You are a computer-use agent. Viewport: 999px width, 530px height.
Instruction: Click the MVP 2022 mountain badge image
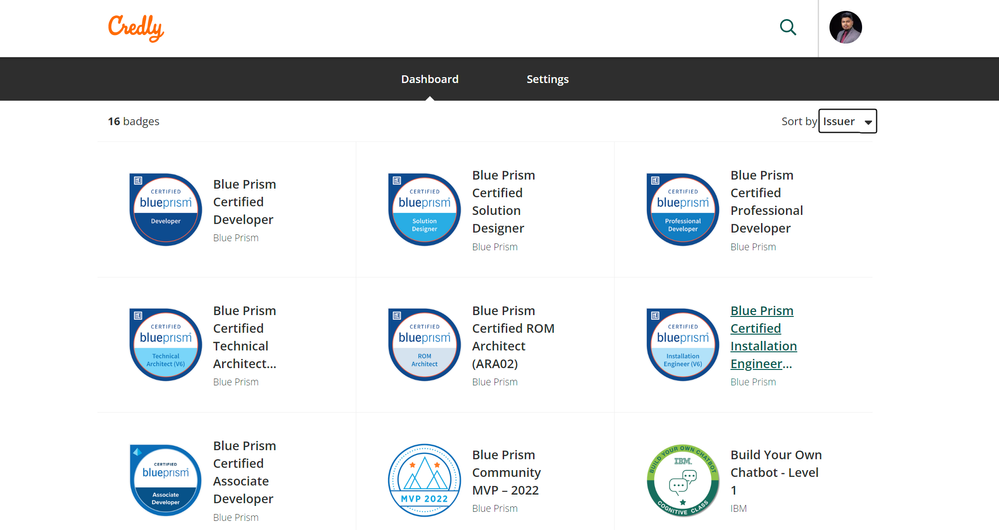[424, 480]
